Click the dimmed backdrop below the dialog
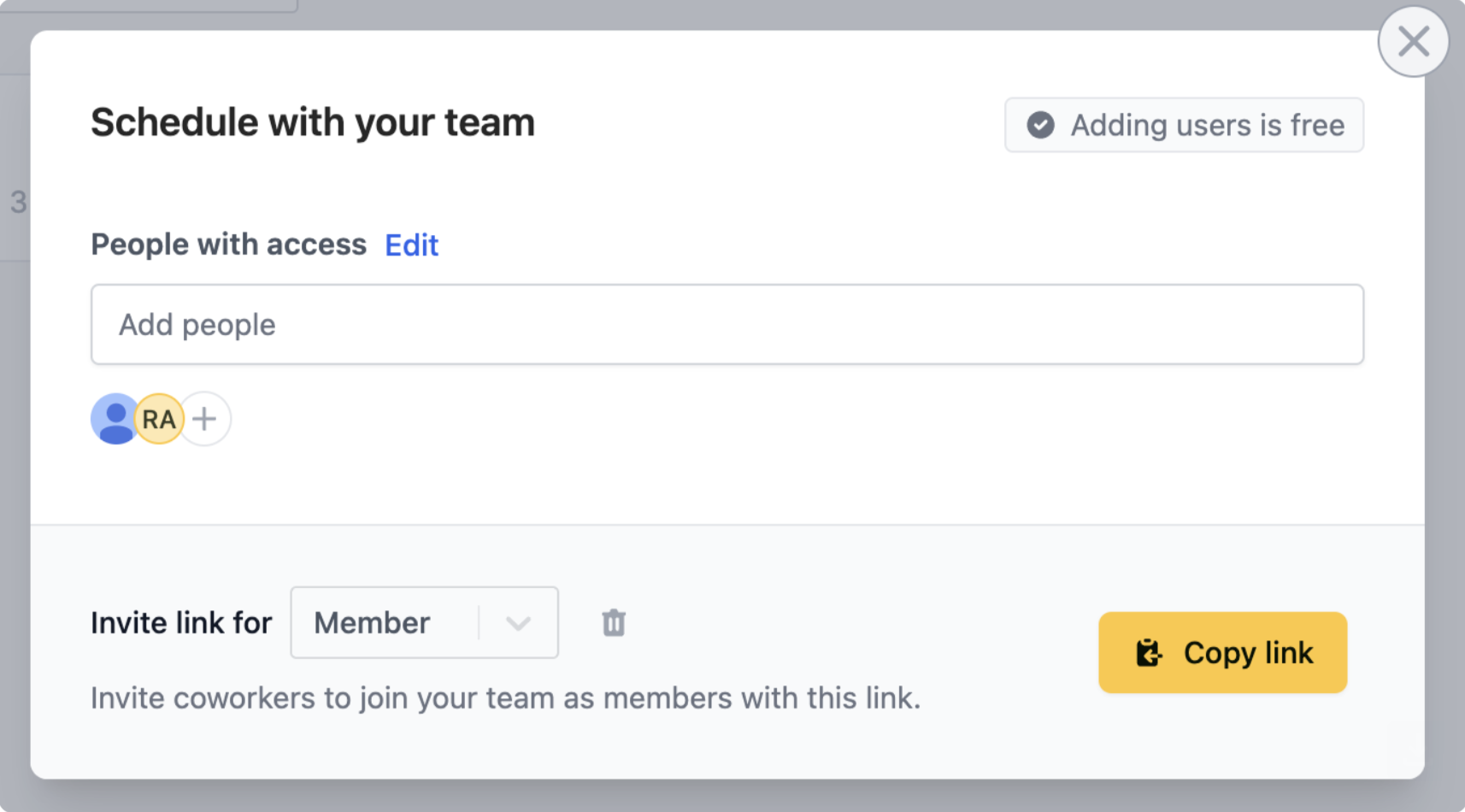Screen dimensions: 1465x812 (727, 797)
